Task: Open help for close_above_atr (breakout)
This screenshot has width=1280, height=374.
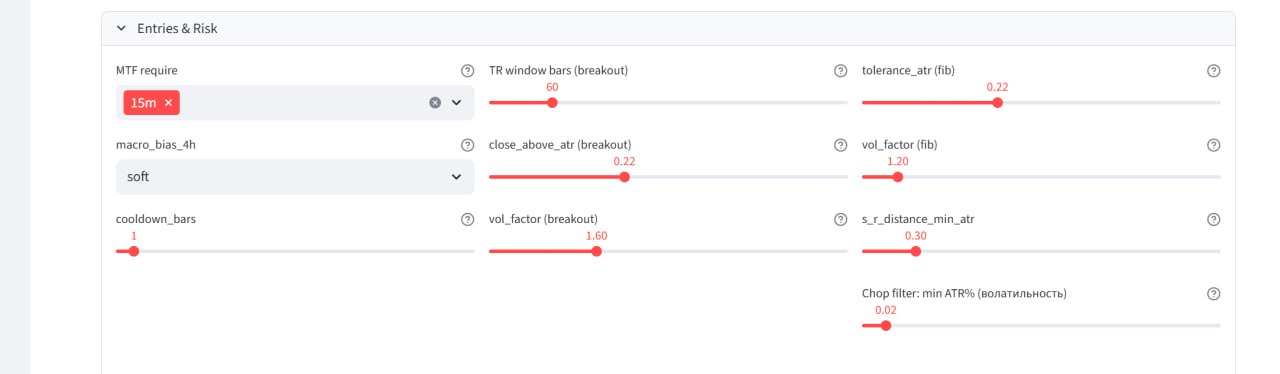Action: click(840, 145)
